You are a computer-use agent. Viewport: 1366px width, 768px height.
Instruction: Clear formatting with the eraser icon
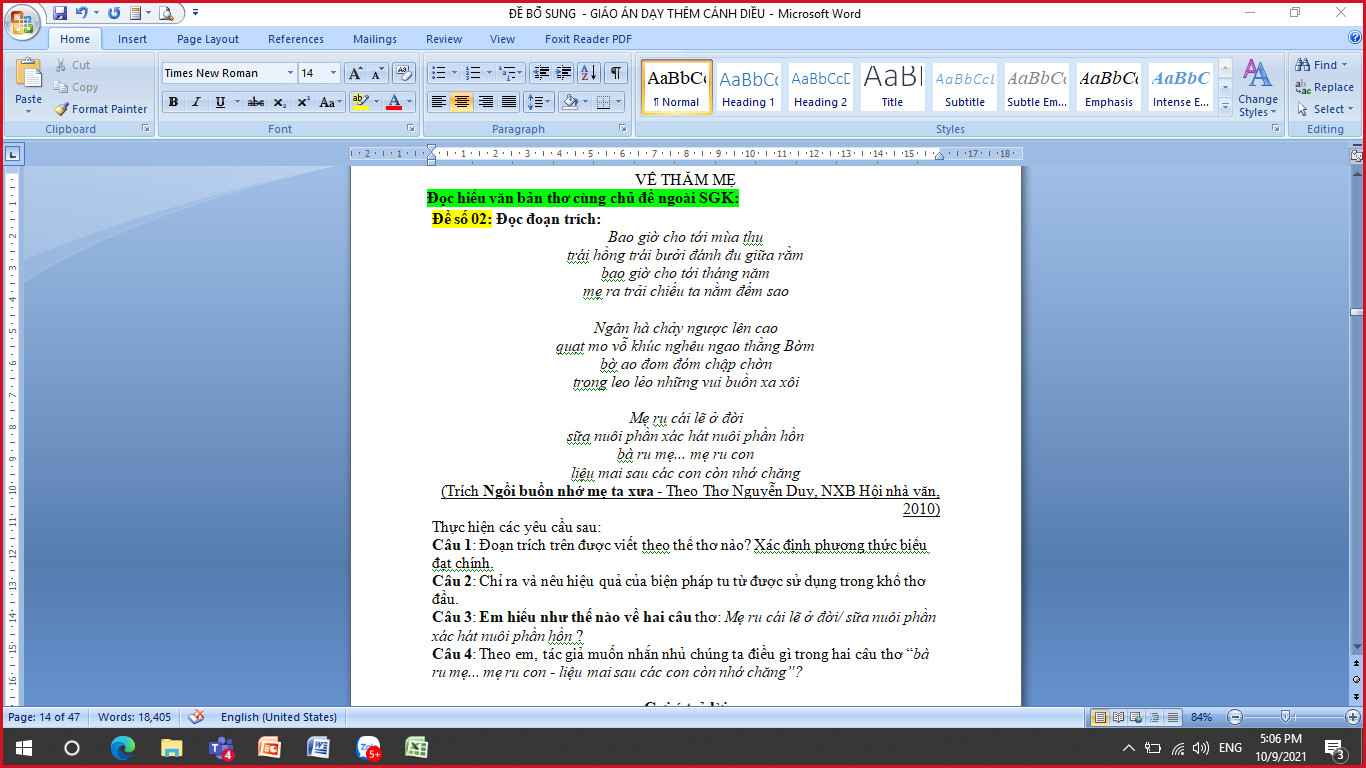[404, 73]
